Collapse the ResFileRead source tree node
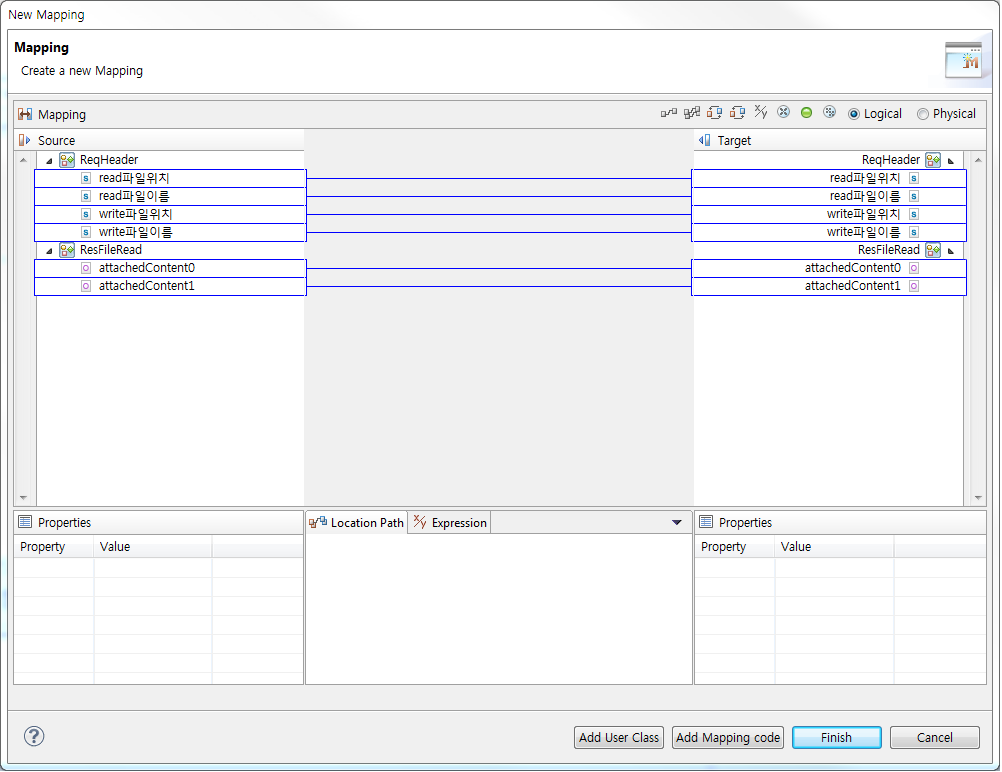 pos(49,249)
